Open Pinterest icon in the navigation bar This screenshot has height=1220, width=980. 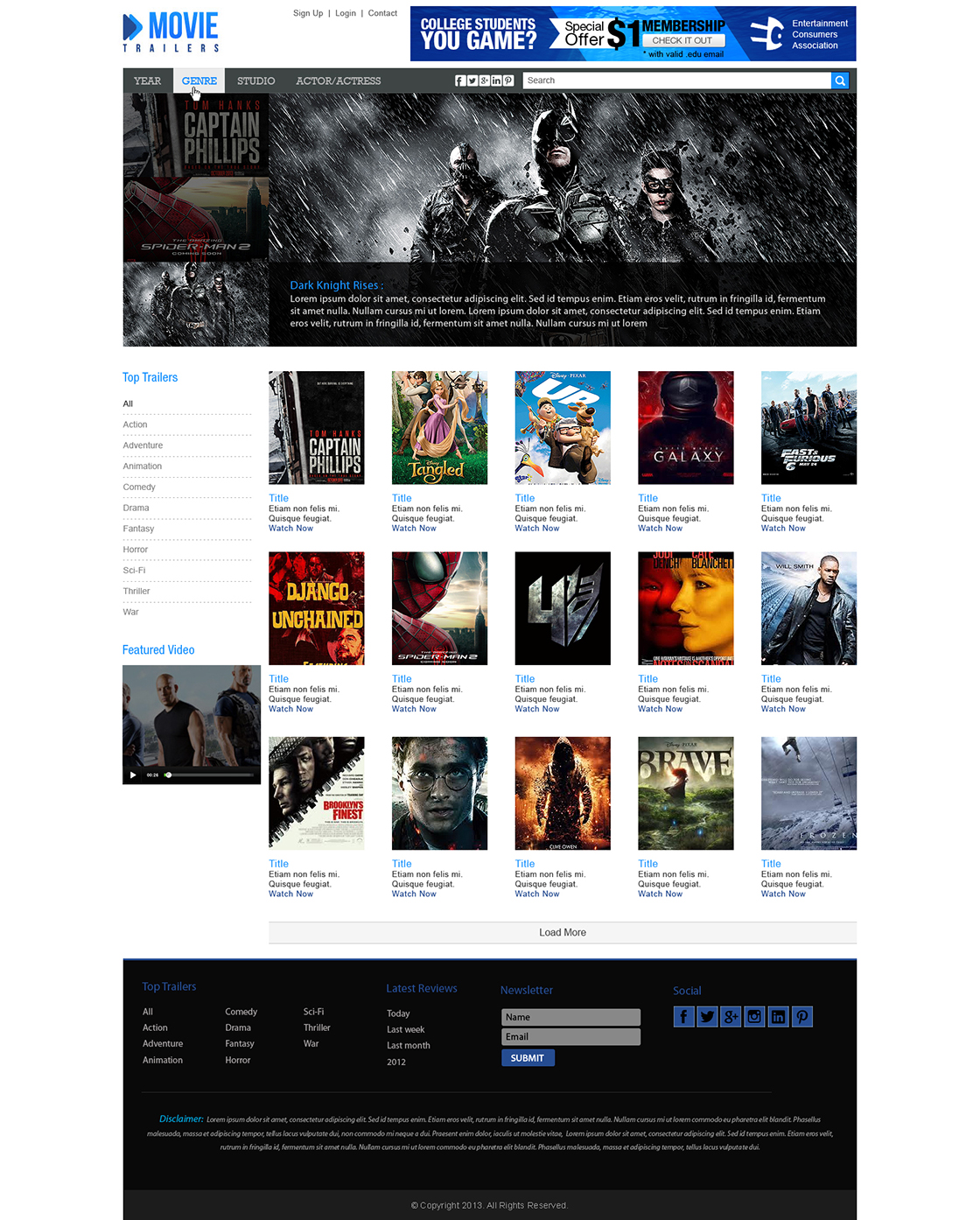(508, 81)
